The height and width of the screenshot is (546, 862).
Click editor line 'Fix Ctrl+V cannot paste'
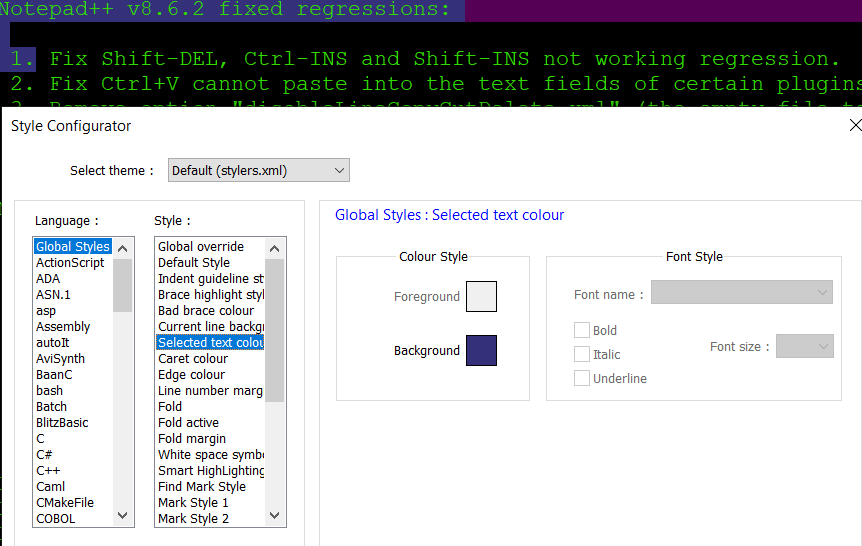point(456,84)
